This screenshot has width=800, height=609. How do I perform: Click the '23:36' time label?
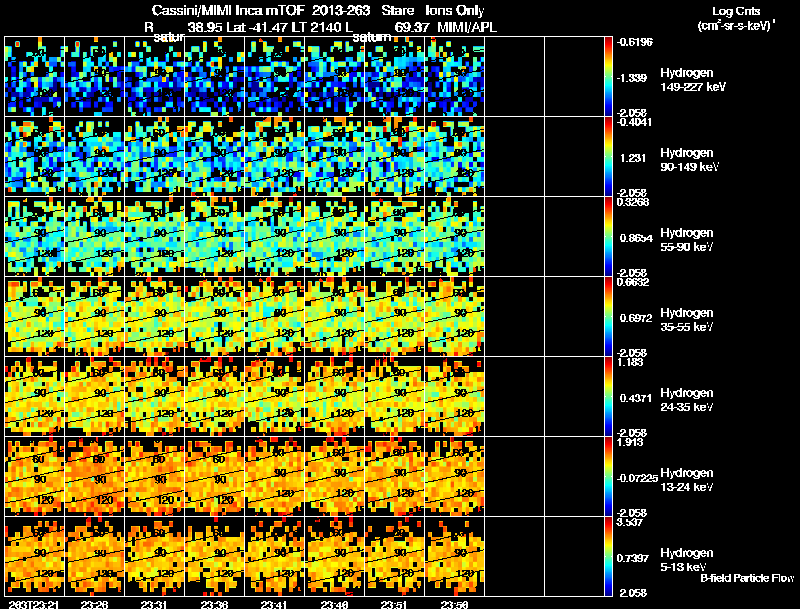[x=214, y=605]
